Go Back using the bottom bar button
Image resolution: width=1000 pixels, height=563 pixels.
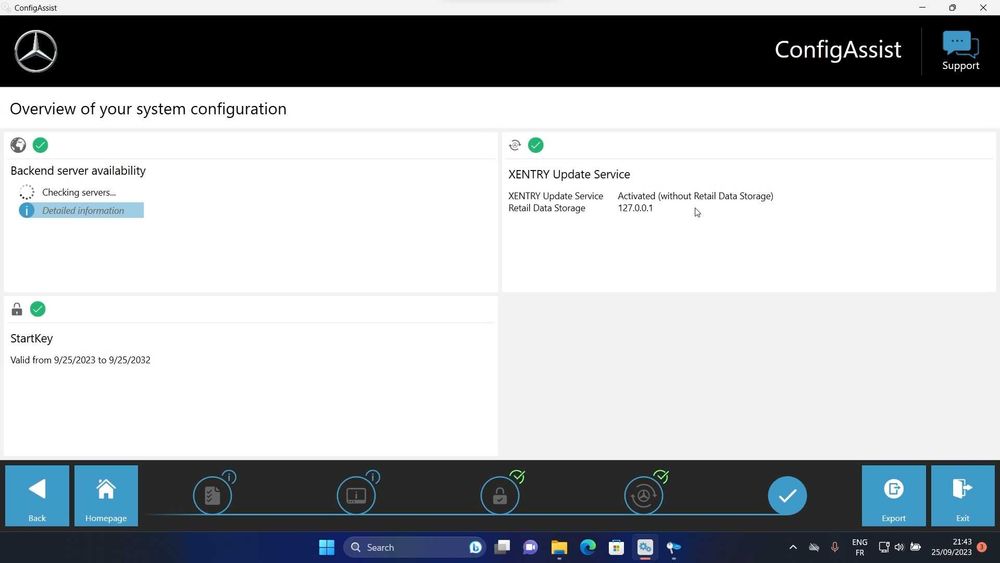pos(37,495)
